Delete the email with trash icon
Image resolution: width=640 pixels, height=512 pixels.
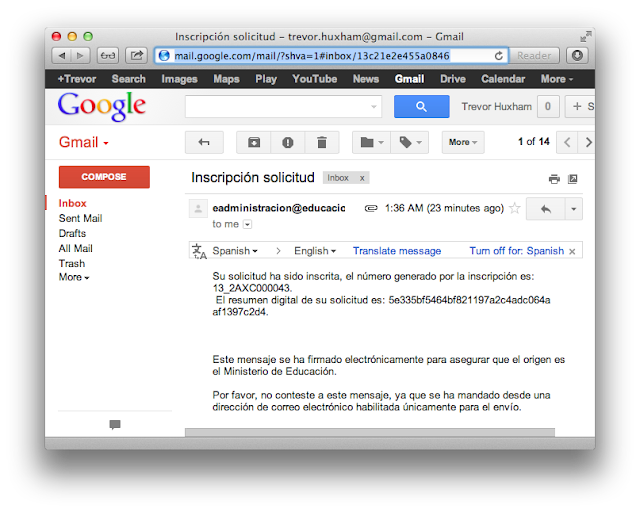(322, 142)
